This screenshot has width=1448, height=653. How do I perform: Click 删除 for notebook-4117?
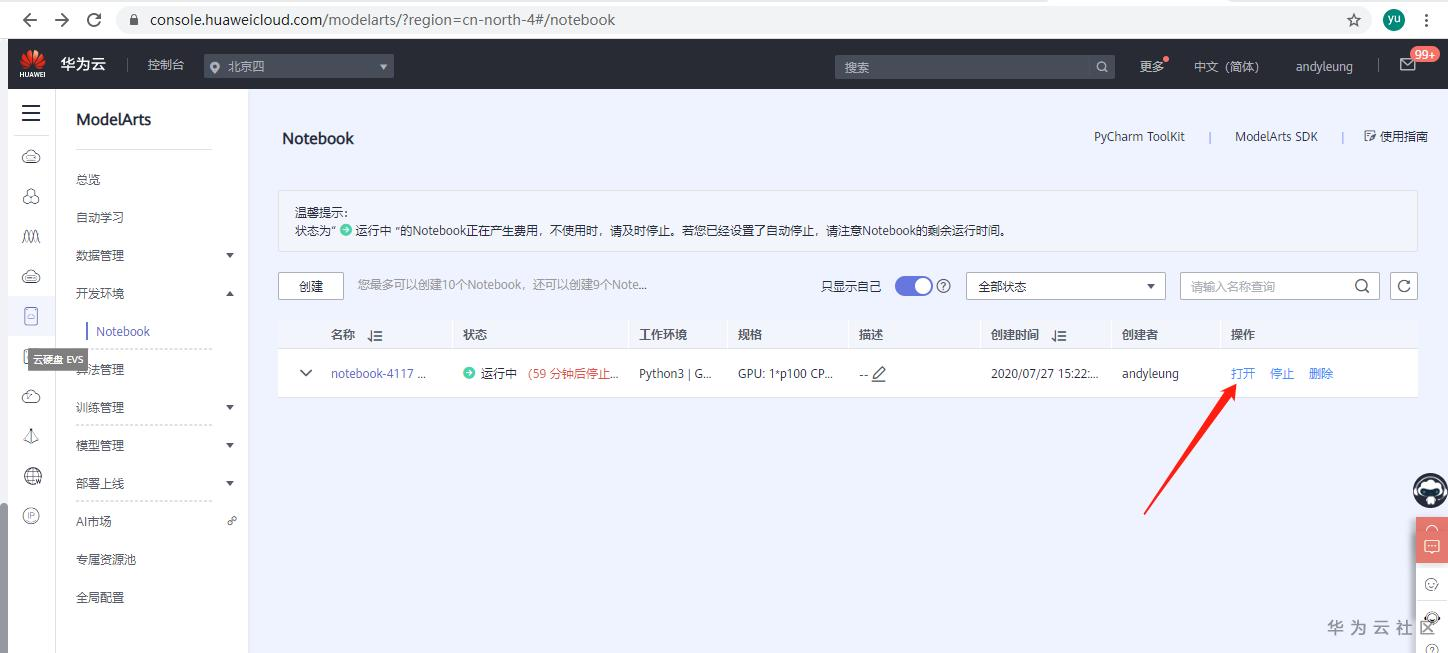pos(1321,373)
